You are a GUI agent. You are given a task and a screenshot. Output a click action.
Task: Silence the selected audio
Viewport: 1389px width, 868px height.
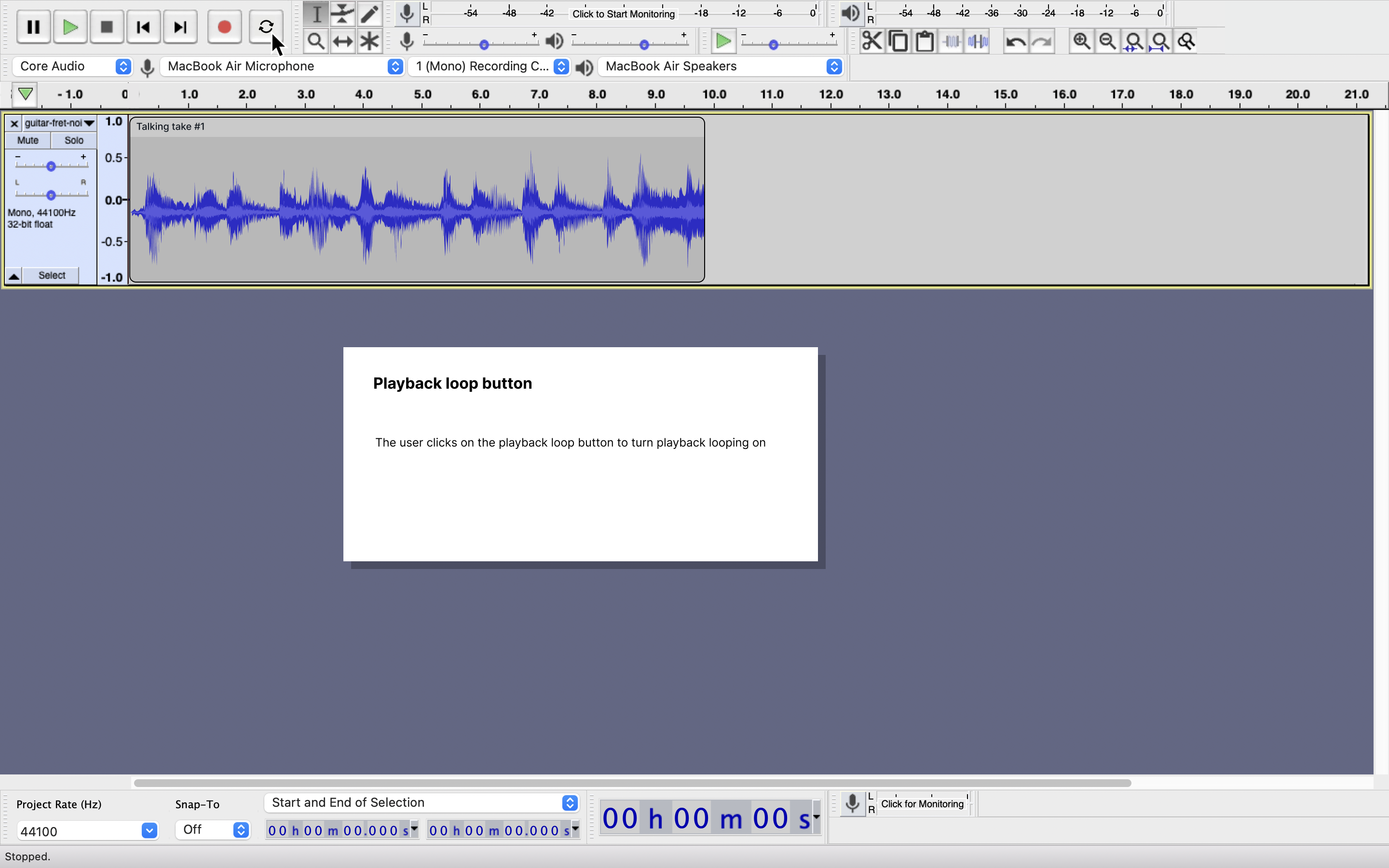pos(978,41)
